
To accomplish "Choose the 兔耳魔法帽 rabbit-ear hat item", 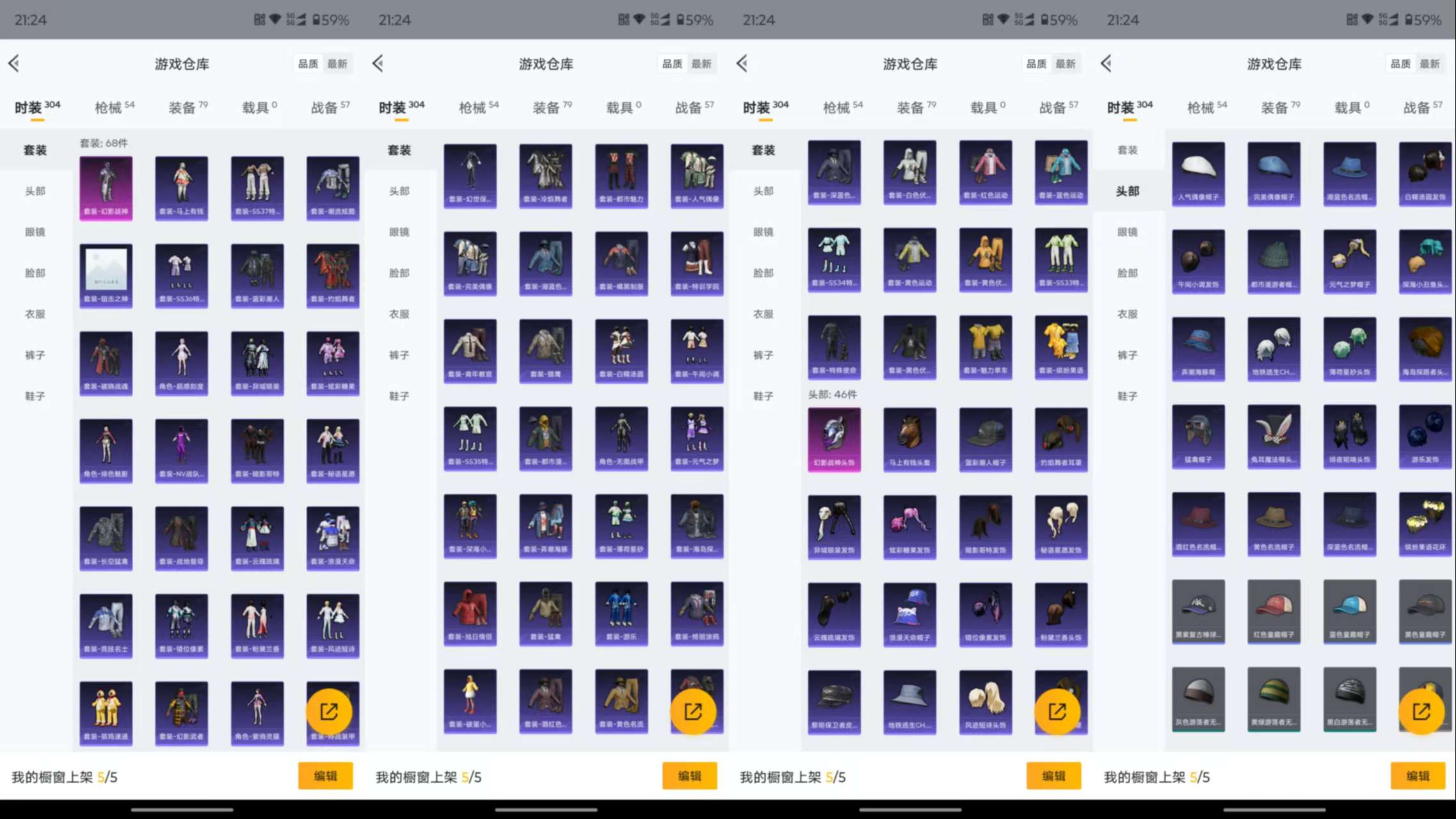I will click(1274, 436).
